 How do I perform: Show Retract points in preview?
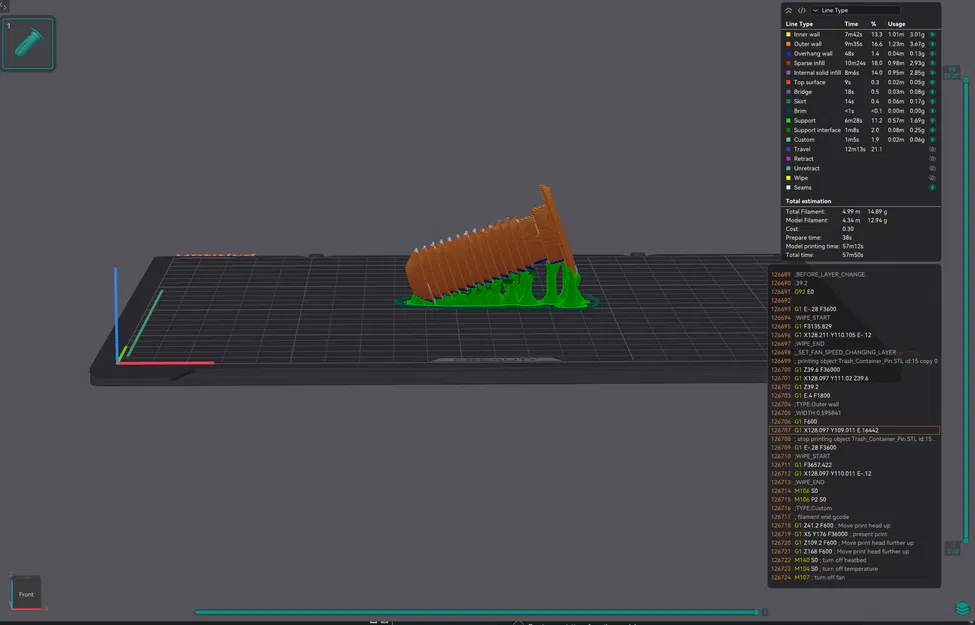click(932, 159)
